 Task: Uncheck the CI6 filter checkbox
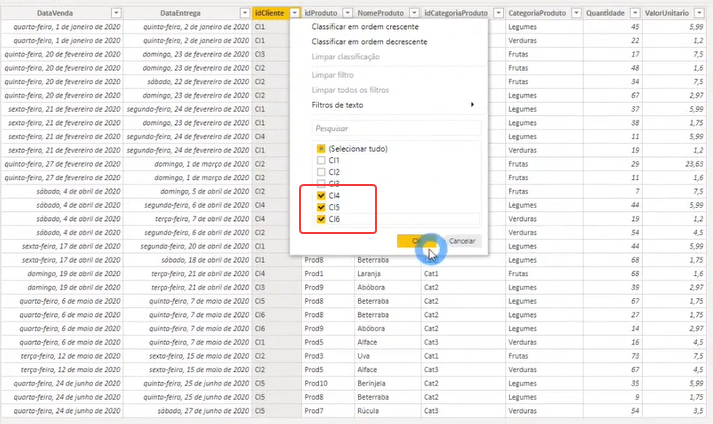coord(321,219)
